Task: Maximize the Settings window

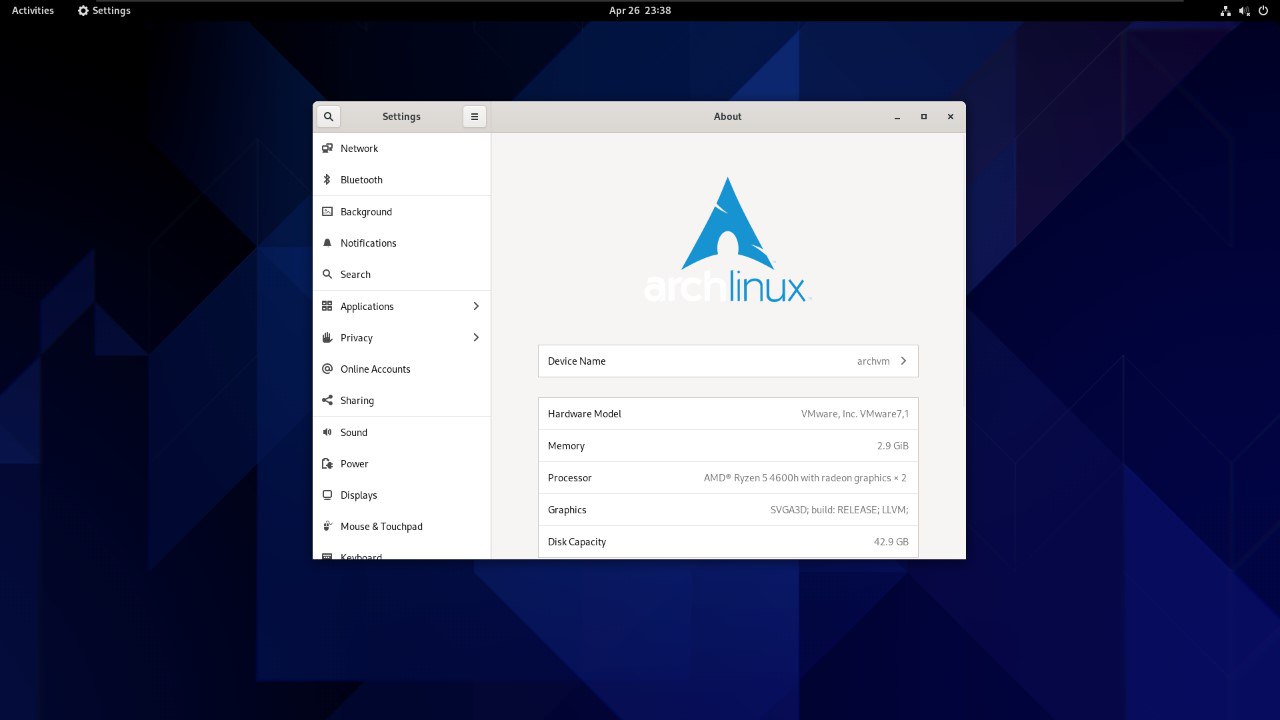Action: (x=924, y=116)
